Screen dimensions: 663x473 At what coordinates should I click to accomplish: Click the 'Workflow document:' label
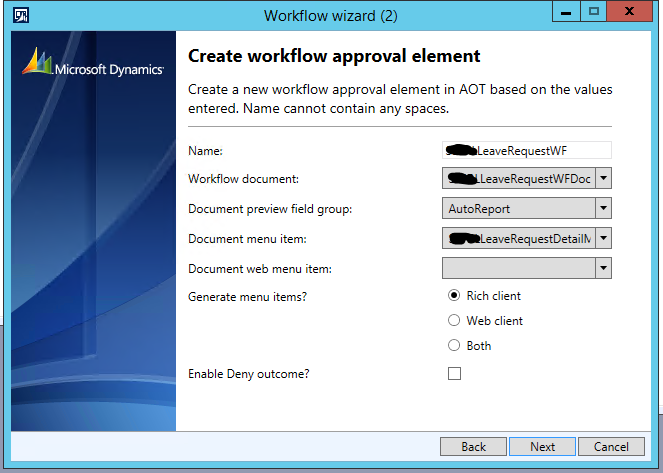[244, 179]
